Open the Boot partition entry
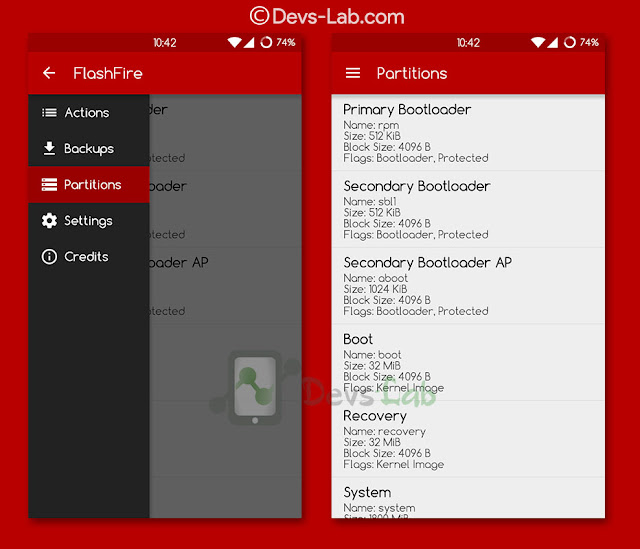The image size is (640, 549). 468,363
